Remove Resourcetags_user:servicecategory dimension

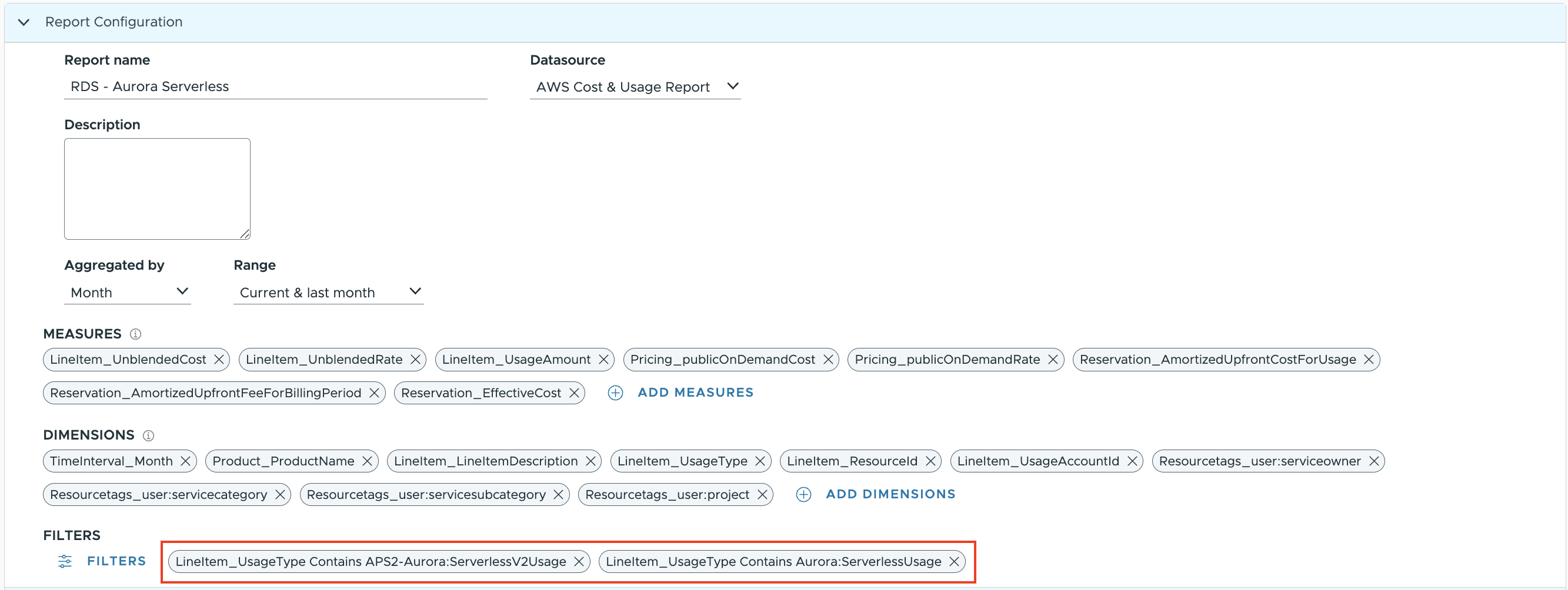(280, 494)
